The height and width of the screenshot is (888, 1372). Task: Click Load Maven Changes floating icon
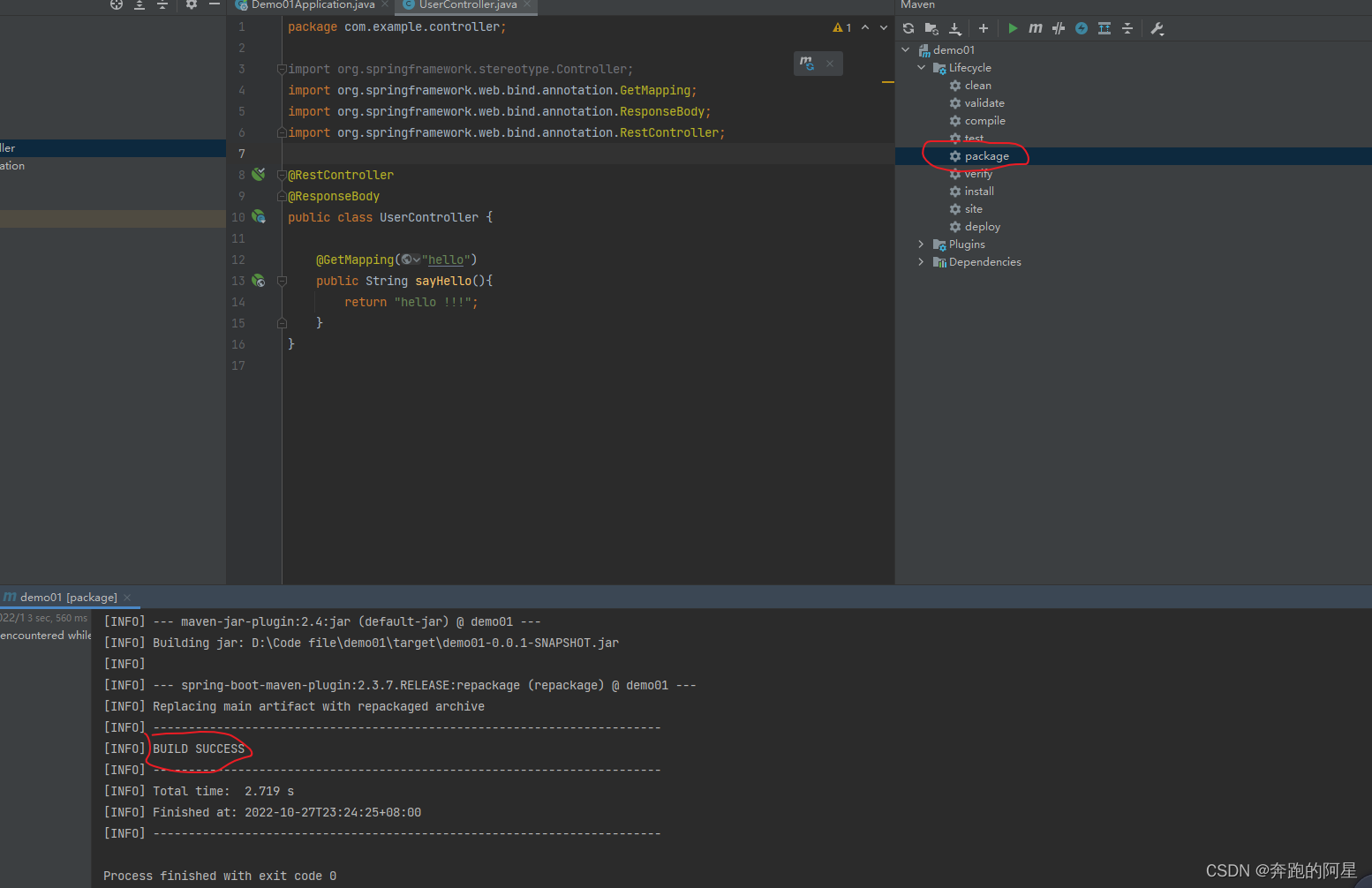(x=807, y=64)
